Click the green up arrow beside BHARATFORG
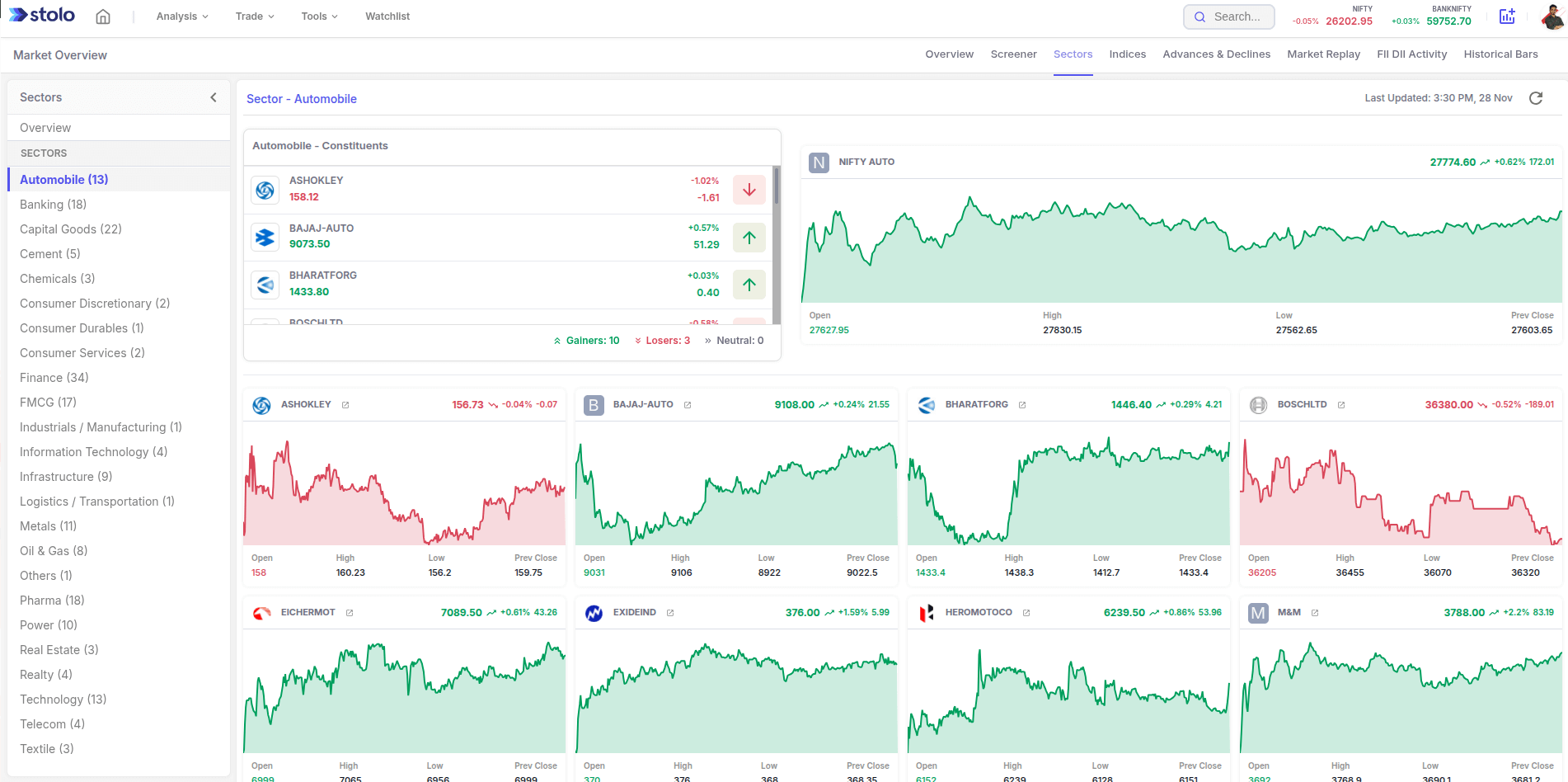 tap(749, 285)
